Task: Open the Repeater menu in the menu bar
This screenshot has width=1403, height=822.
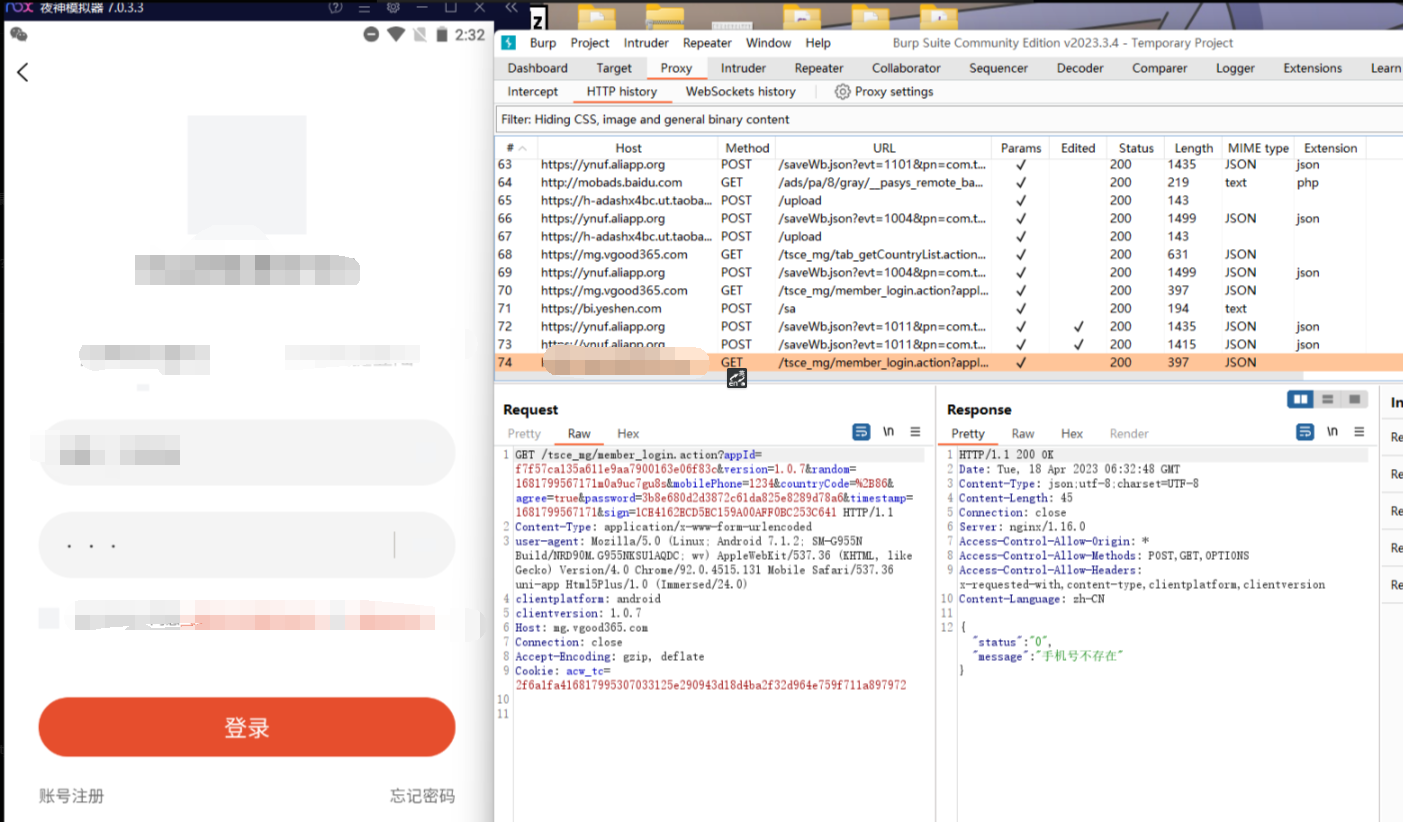Action: pyautogui.click(x=707, y=43)
